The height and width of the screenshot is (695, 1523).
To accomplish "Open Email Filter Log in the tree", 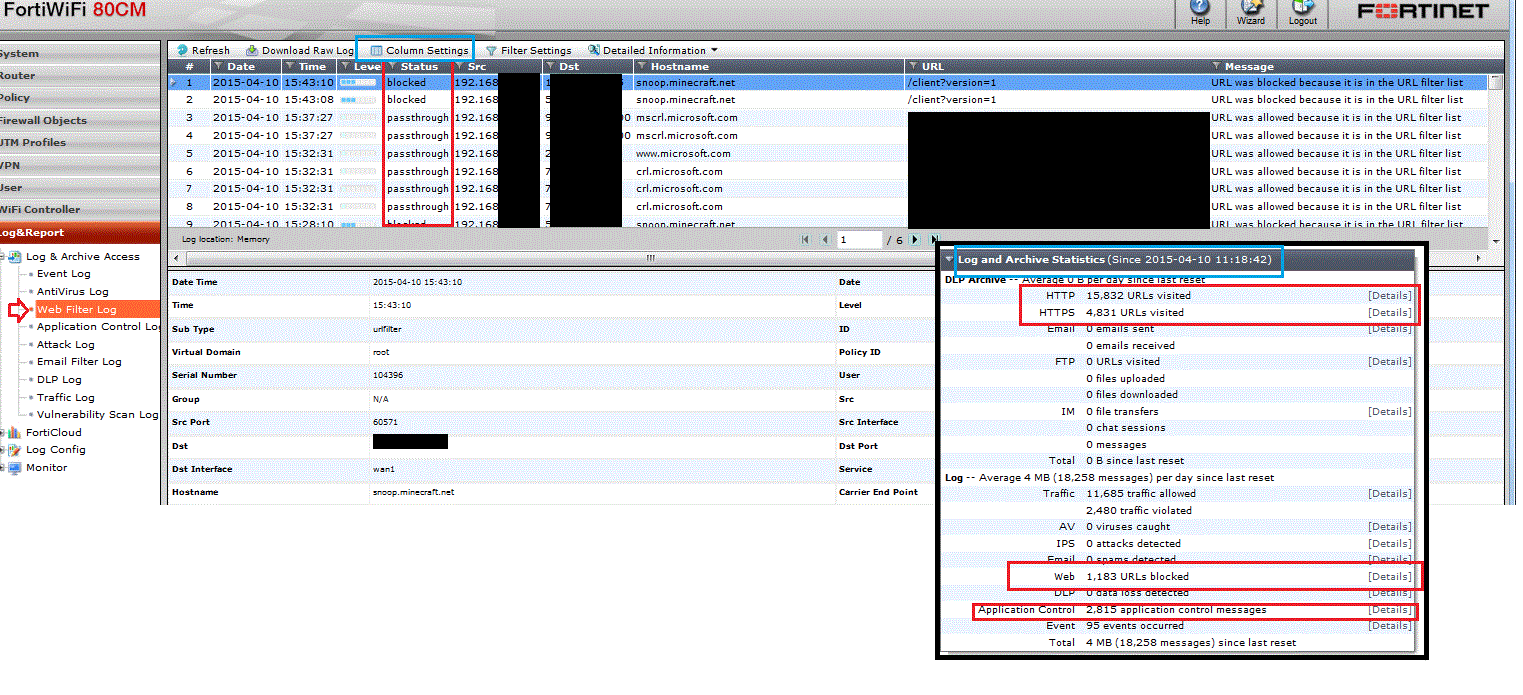I will point(79,361).
